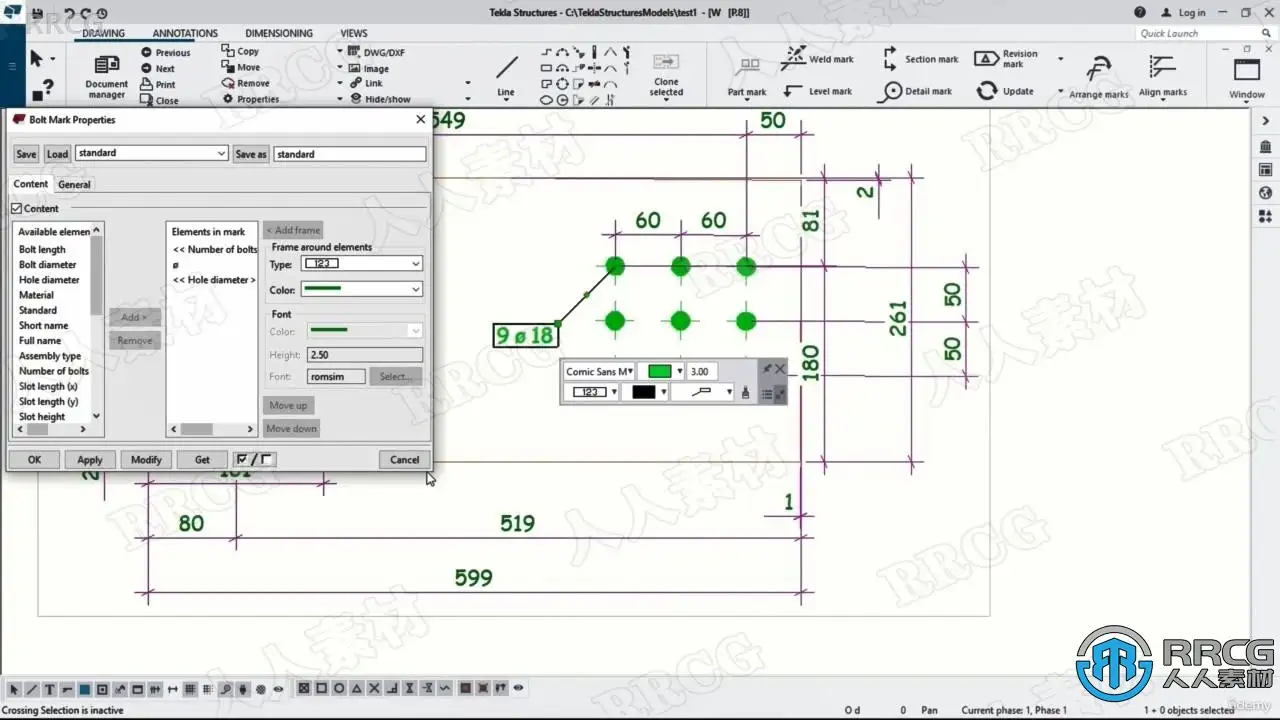
Task: Open the Document manager
Action: 106,75
